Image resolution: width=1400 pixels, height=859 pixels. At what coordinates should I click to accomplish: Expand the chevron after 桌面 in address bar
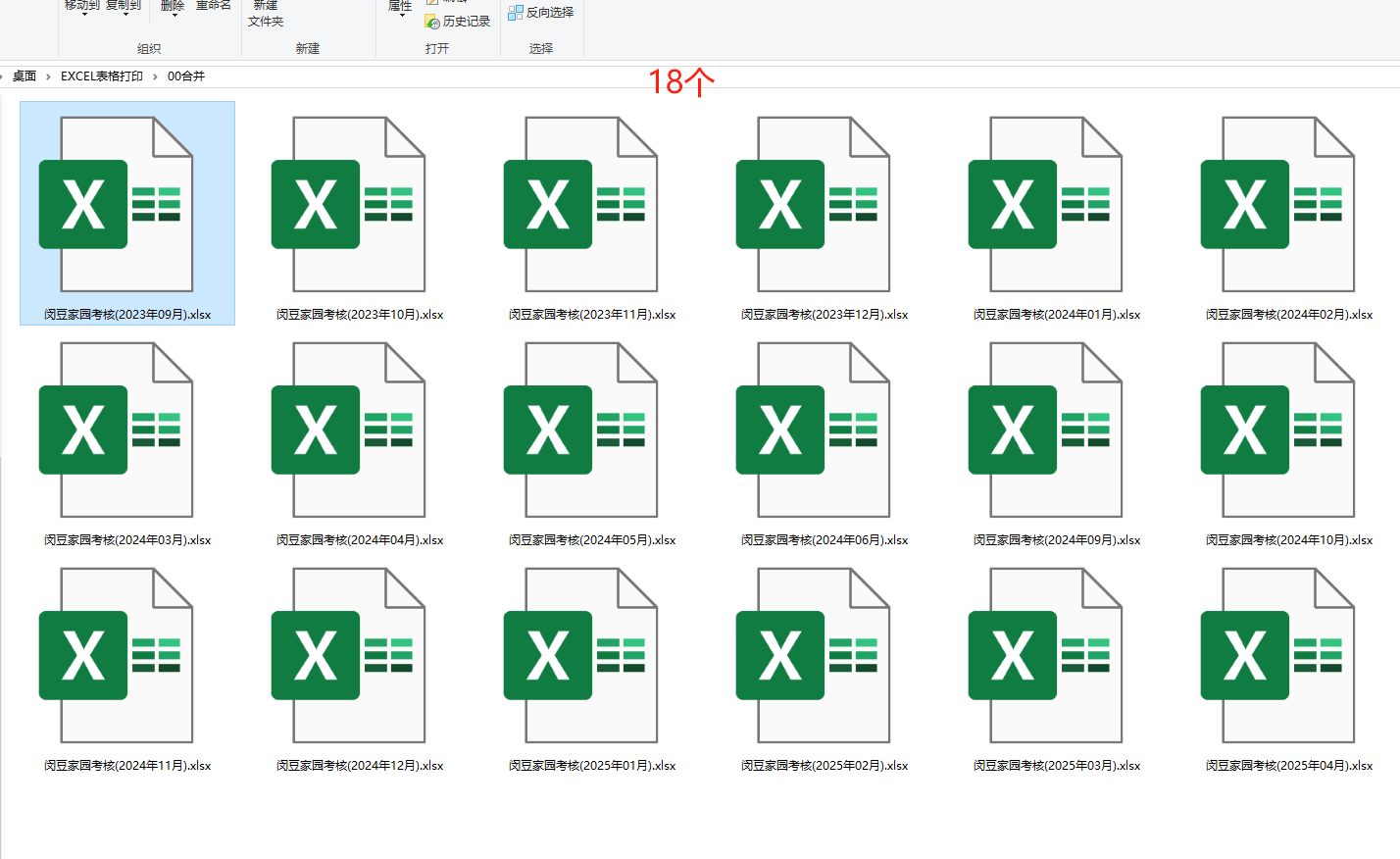(48, 76)
